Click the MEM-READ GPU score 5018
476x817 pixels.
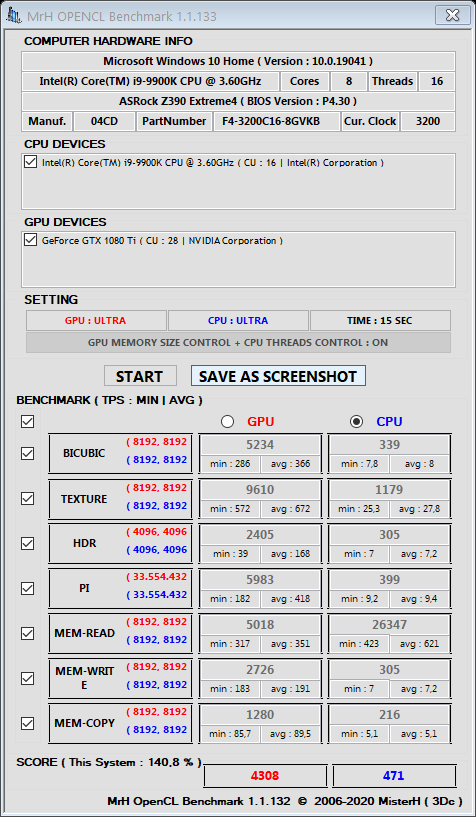260,624
